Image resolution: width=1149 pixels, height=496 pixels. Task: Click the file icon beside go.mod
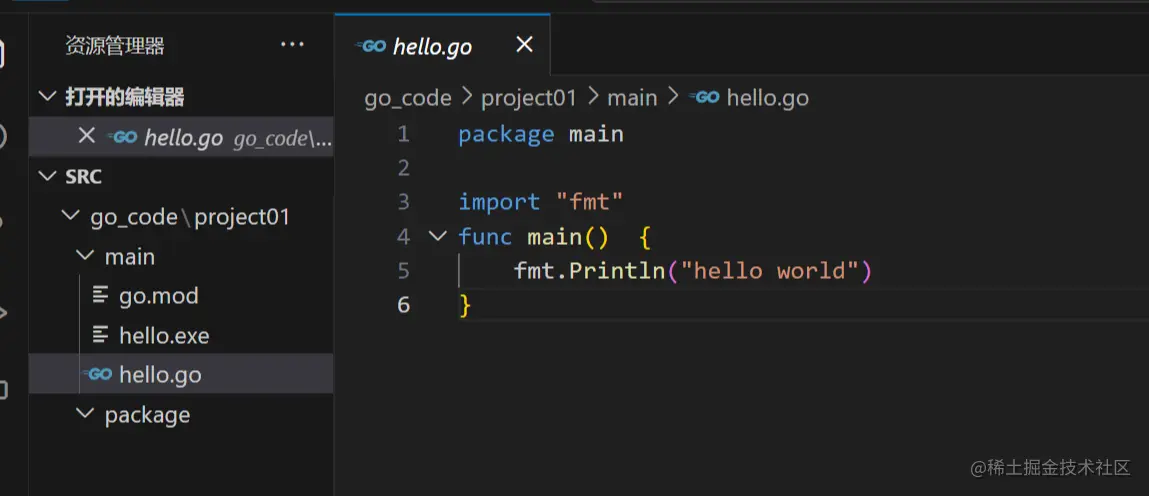click(100, 295)
